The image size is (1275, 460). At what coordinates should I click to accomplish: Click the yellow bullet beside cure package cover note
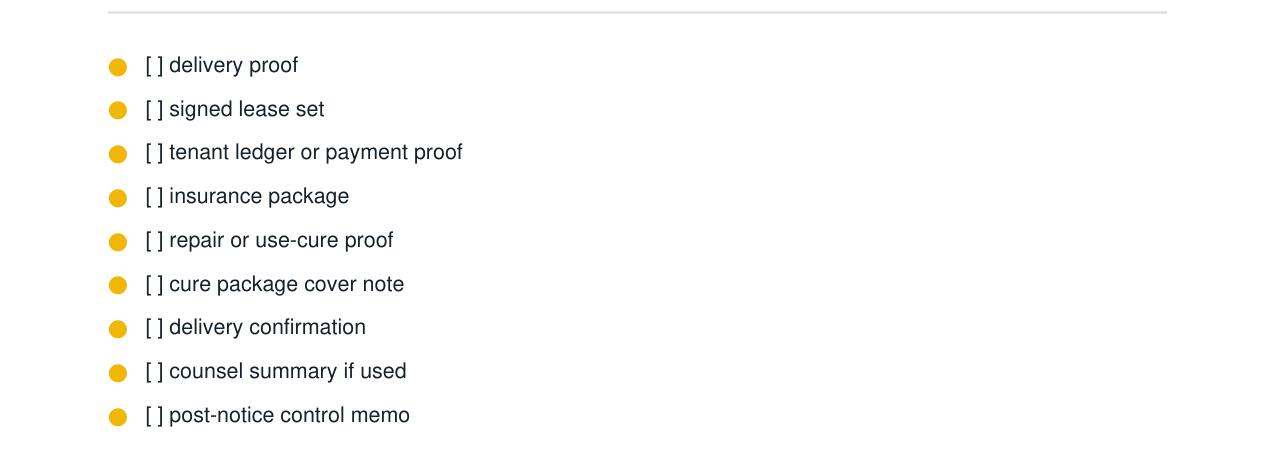click(118, 285)
